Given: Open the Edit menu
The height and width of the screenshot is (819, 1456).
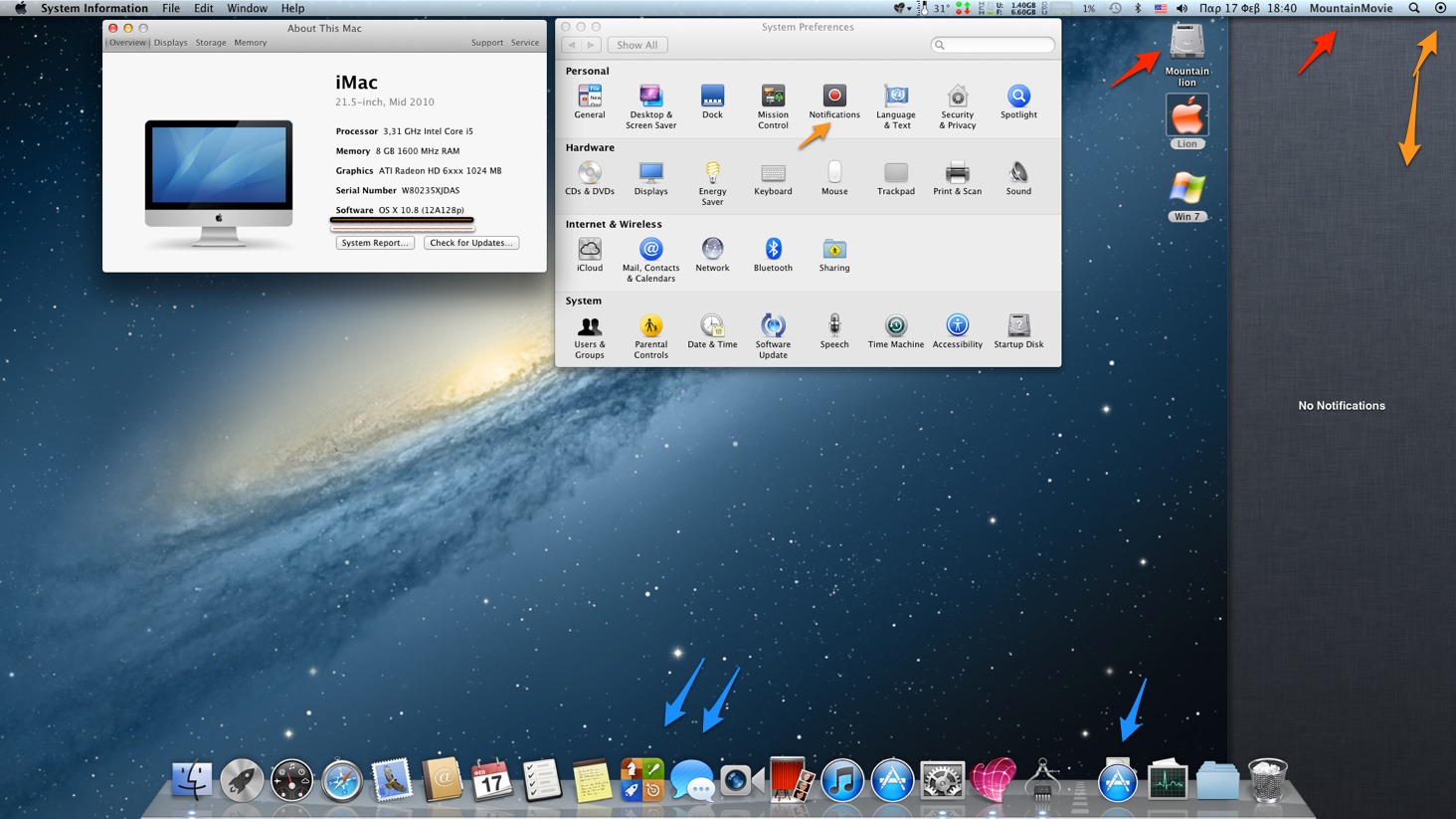Looking at the screenshot, I should point(203,8).
